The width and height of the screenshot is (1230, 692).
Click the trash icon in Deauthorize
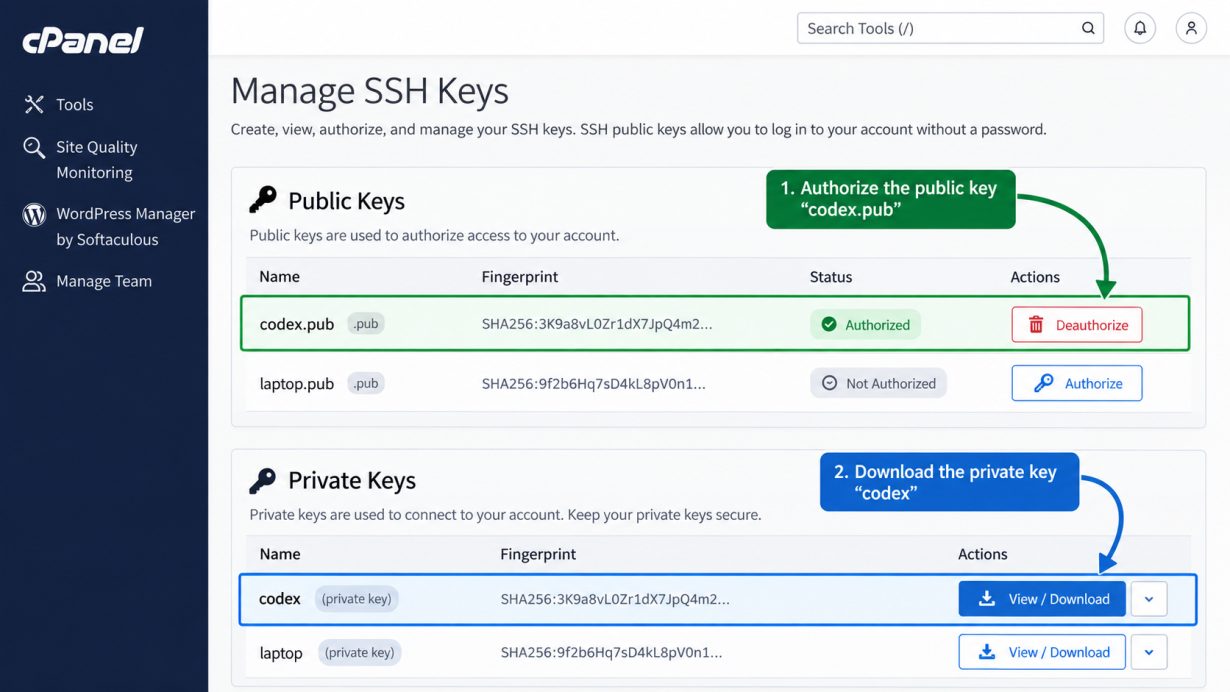coord(1036,325)
